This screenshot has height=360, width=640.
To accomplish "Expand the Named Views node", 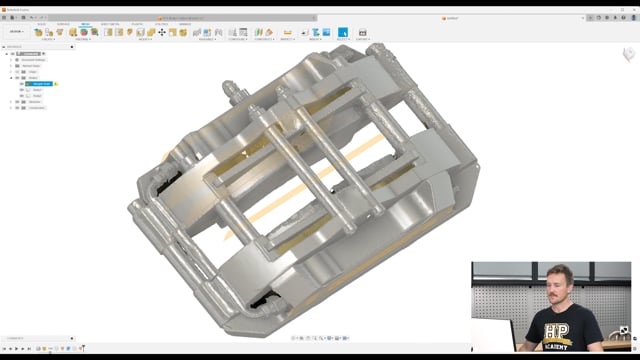I will click(11, 65).
